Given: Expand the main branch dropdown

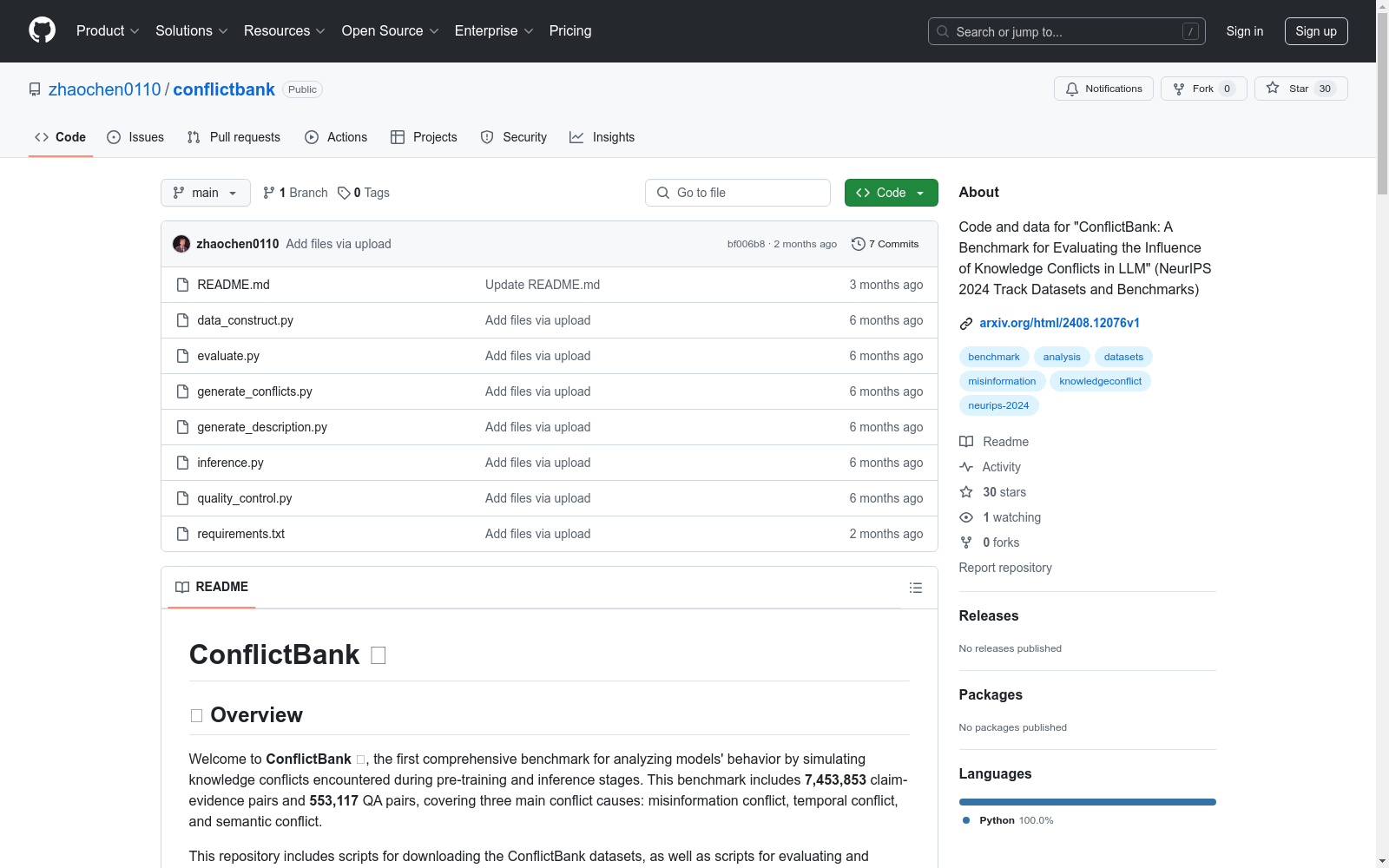Looking at the screenshot, I should tap(205, 193).
